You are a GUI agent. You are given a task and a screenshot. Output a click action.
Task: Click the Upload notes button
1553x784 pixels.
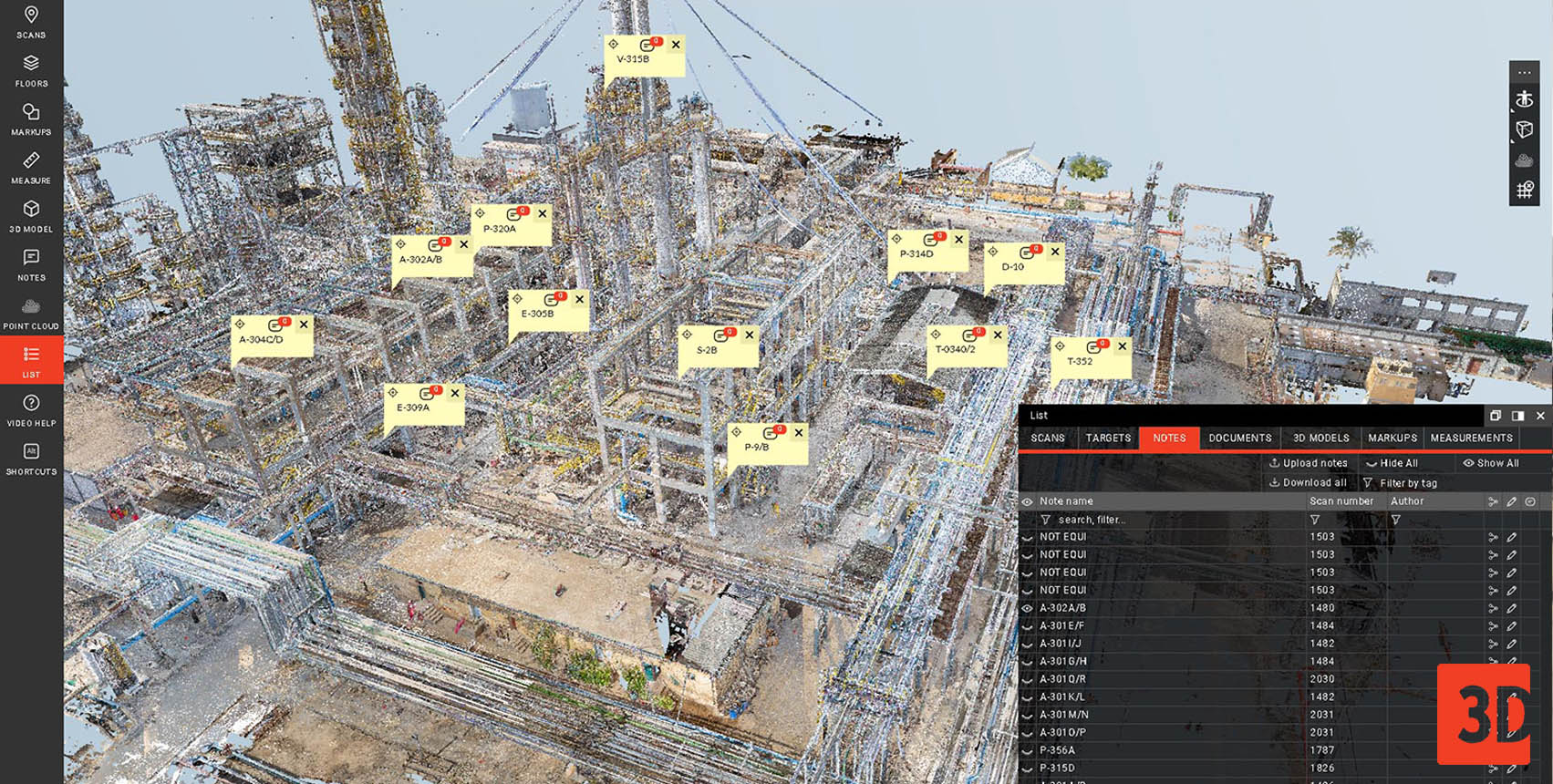click(1308, 463)
